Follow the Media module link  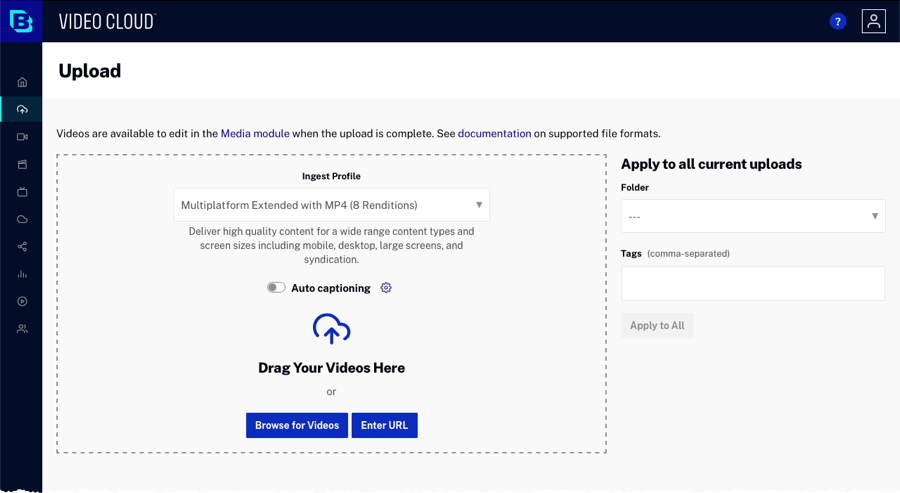pyautogui.click(x=255, y=133)
